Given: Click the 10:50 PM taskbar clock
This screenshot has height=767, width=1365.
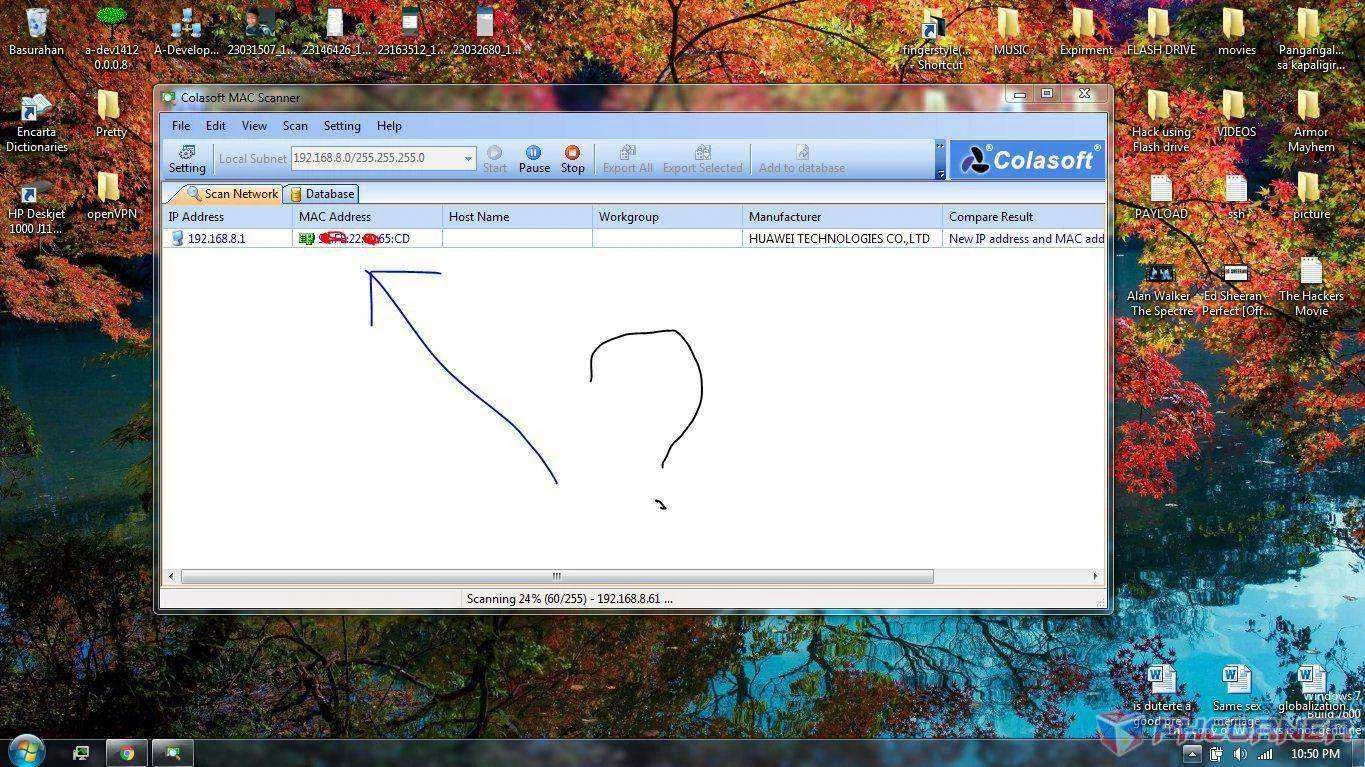Looking at the screenshot, I should (x=1316, y=753).
